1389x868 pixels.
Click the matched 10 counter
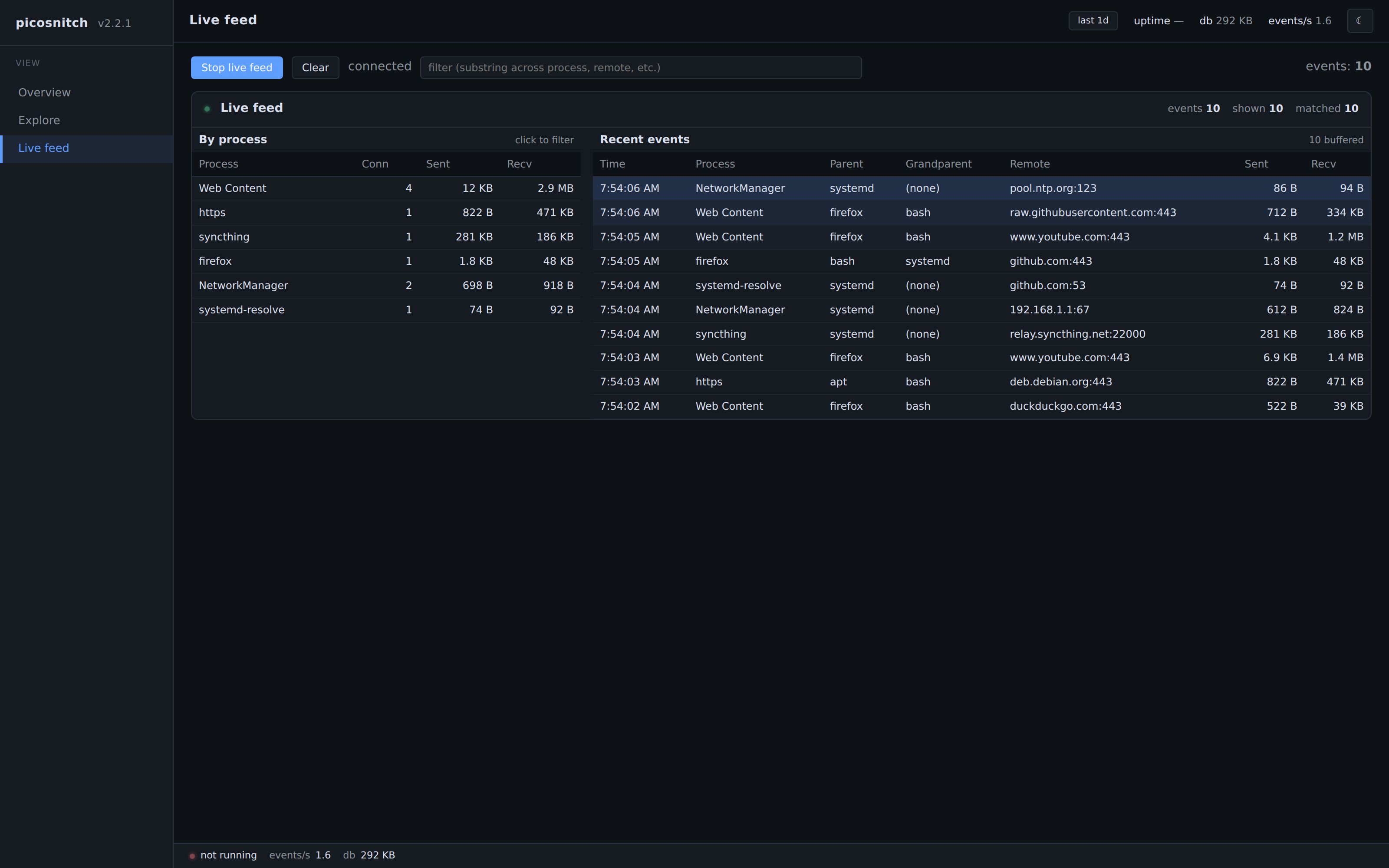(x=1326, y=108)
